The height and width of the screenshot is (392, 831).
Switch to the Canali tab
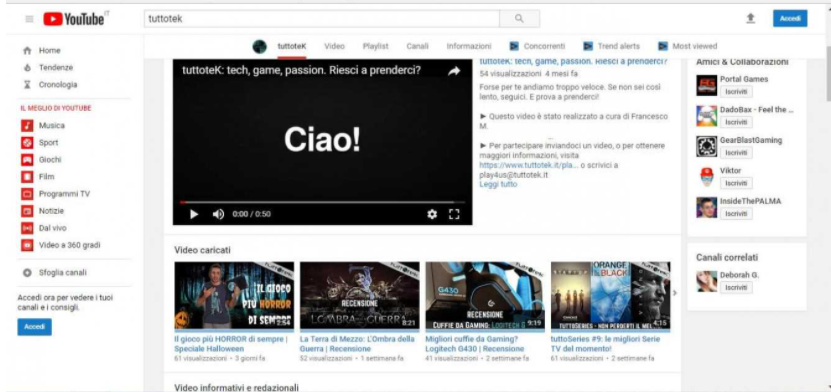418,47
